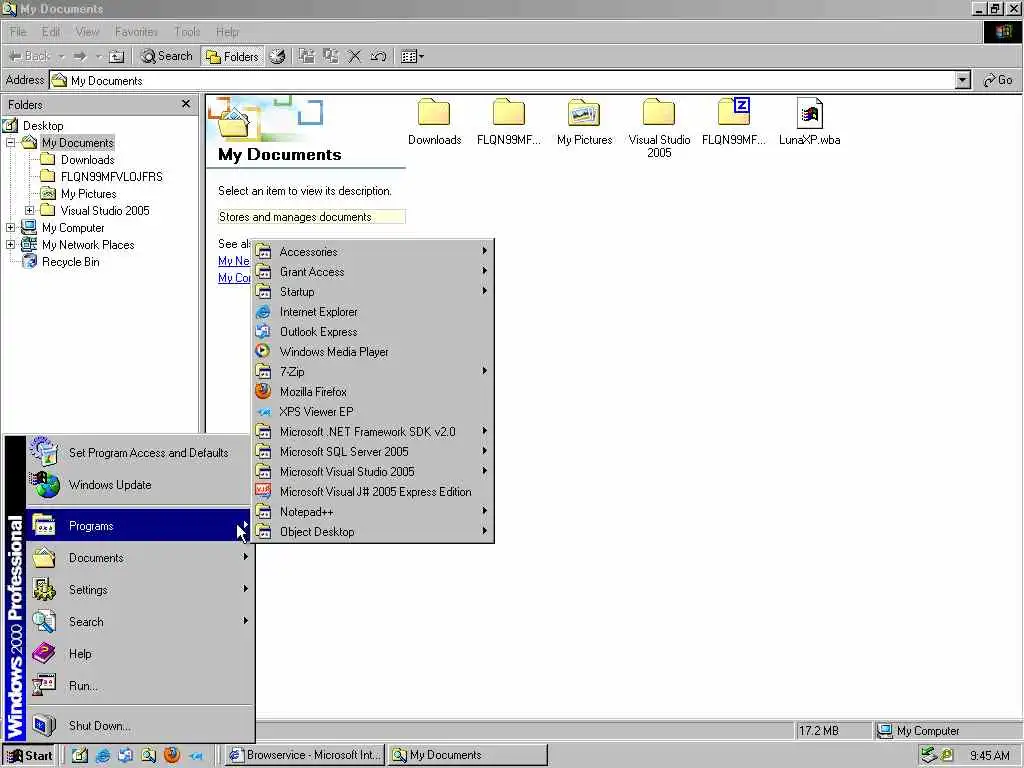
Task: Click the Delete X toolbar icon
Action: click(x=355, y=57)
